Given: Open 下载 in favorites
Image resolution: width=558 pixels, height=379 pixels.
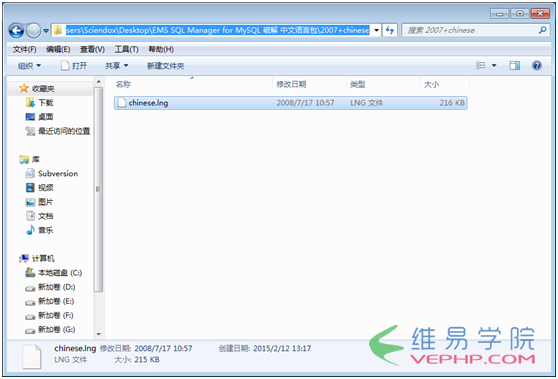Looking at the screenshot, I should point(46,103).
